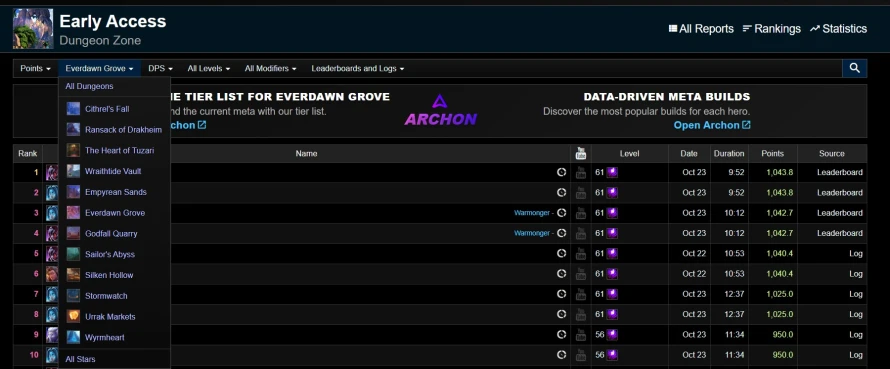Click the rank 6 hero portrait
890x369 pixels.
click(52, 274)
